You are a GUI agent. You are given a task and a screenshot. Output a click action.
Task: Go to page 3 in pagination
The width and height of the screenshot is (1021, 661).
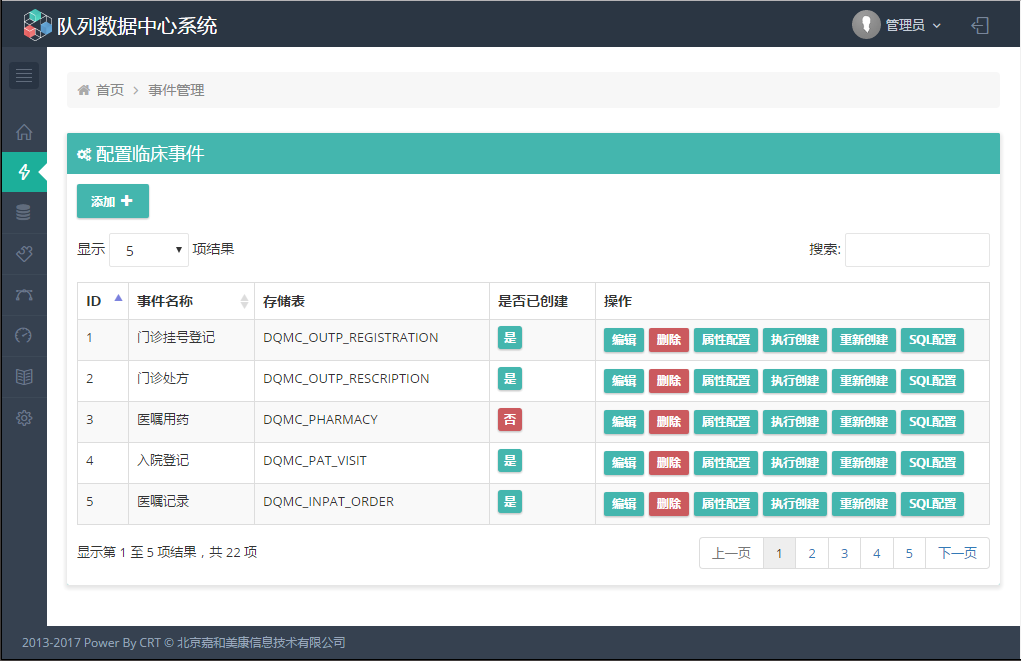point(844,553)
